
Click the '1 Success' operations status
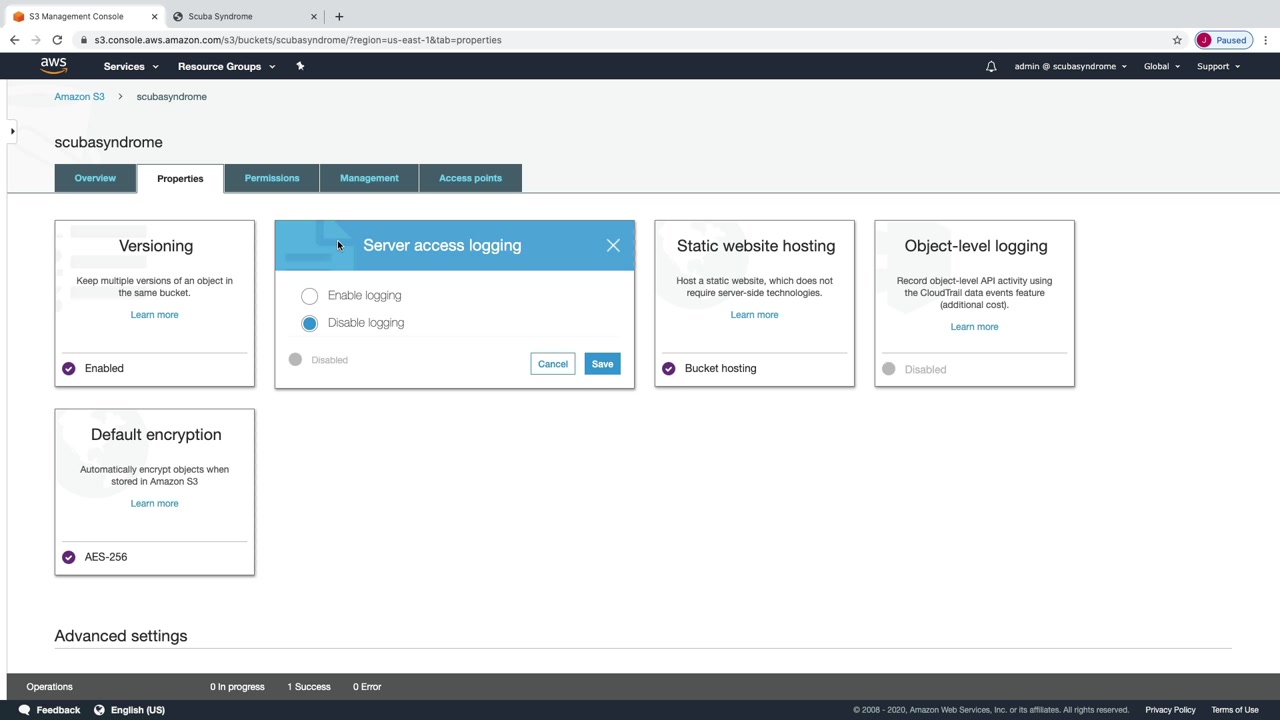click(309, 687)
